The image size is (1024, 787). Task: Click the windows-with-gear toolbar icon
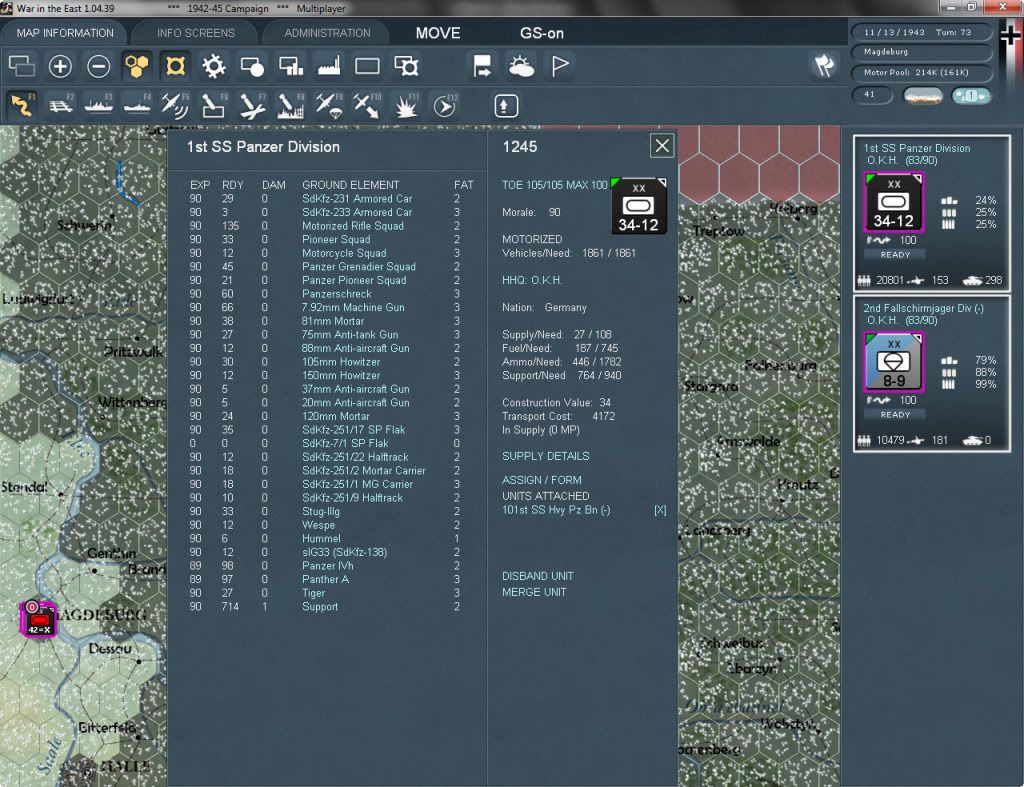click(x=406, y=66)
